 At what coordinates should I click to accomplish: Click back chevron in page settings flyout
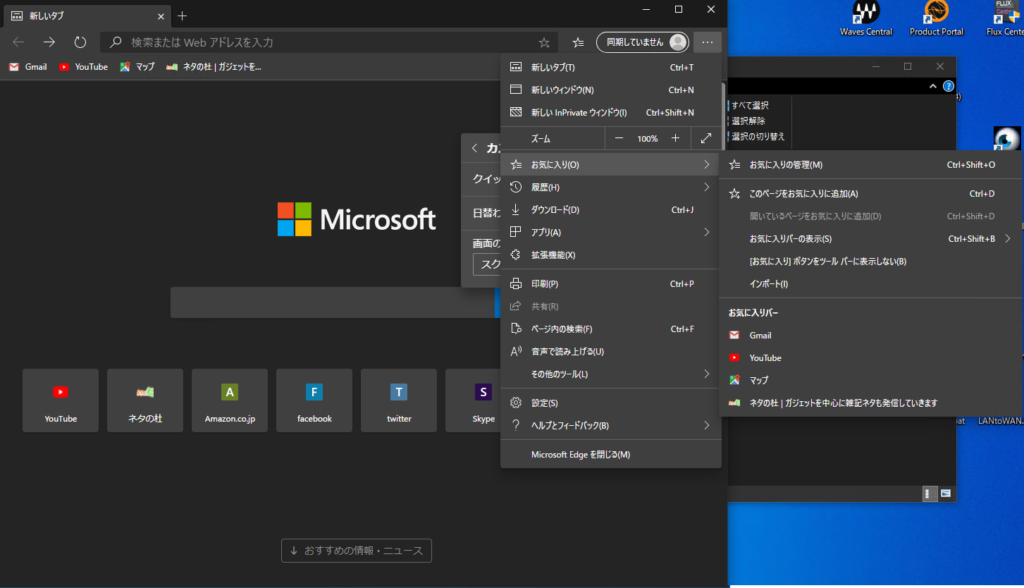pos(475,148)
